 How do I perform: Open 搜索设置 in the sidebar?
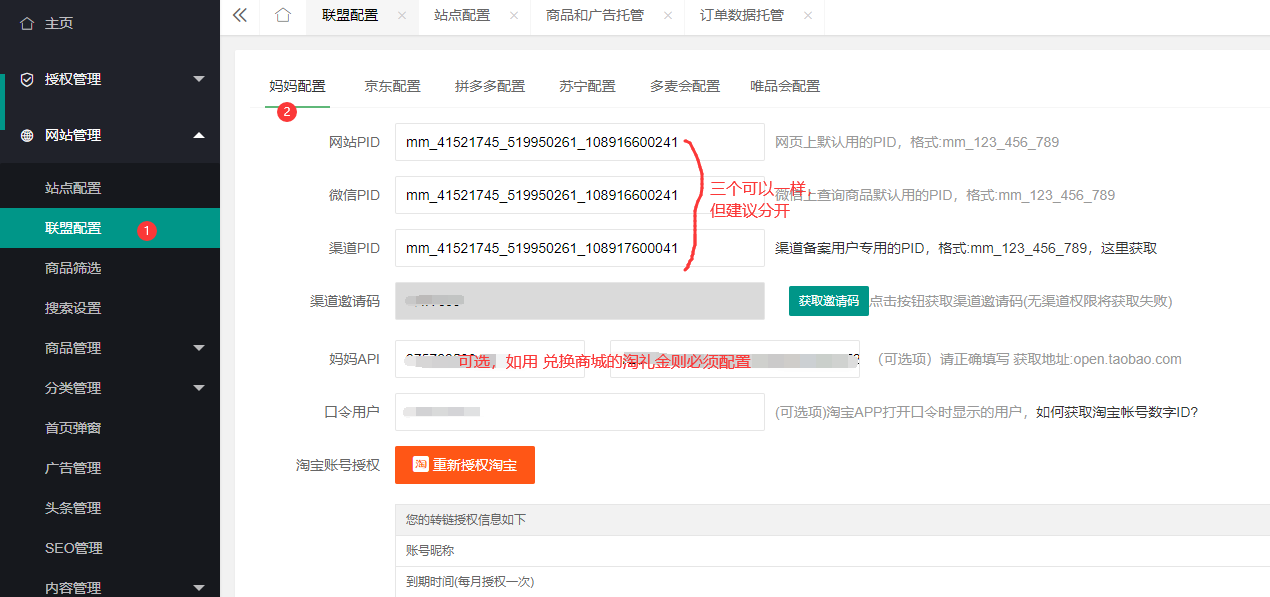(73, 308)
